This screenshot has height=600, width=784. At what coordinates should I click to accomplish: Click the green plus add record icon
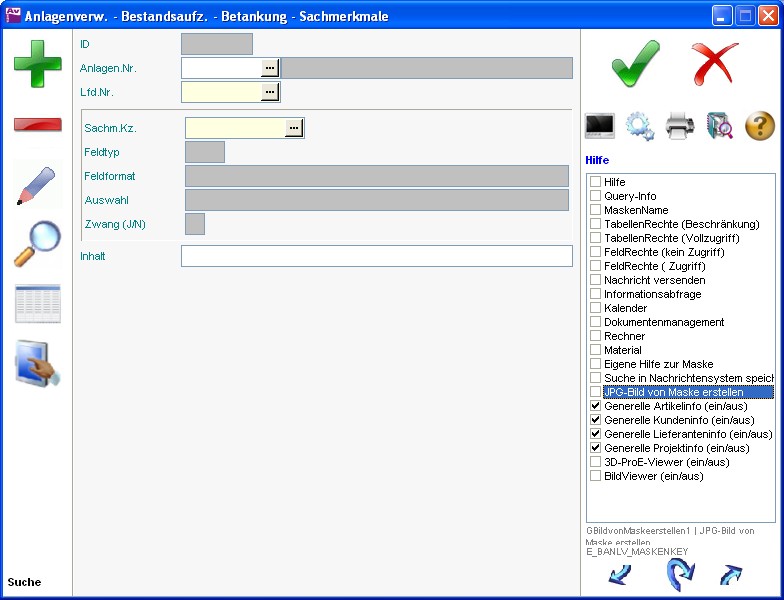[37, 63]
